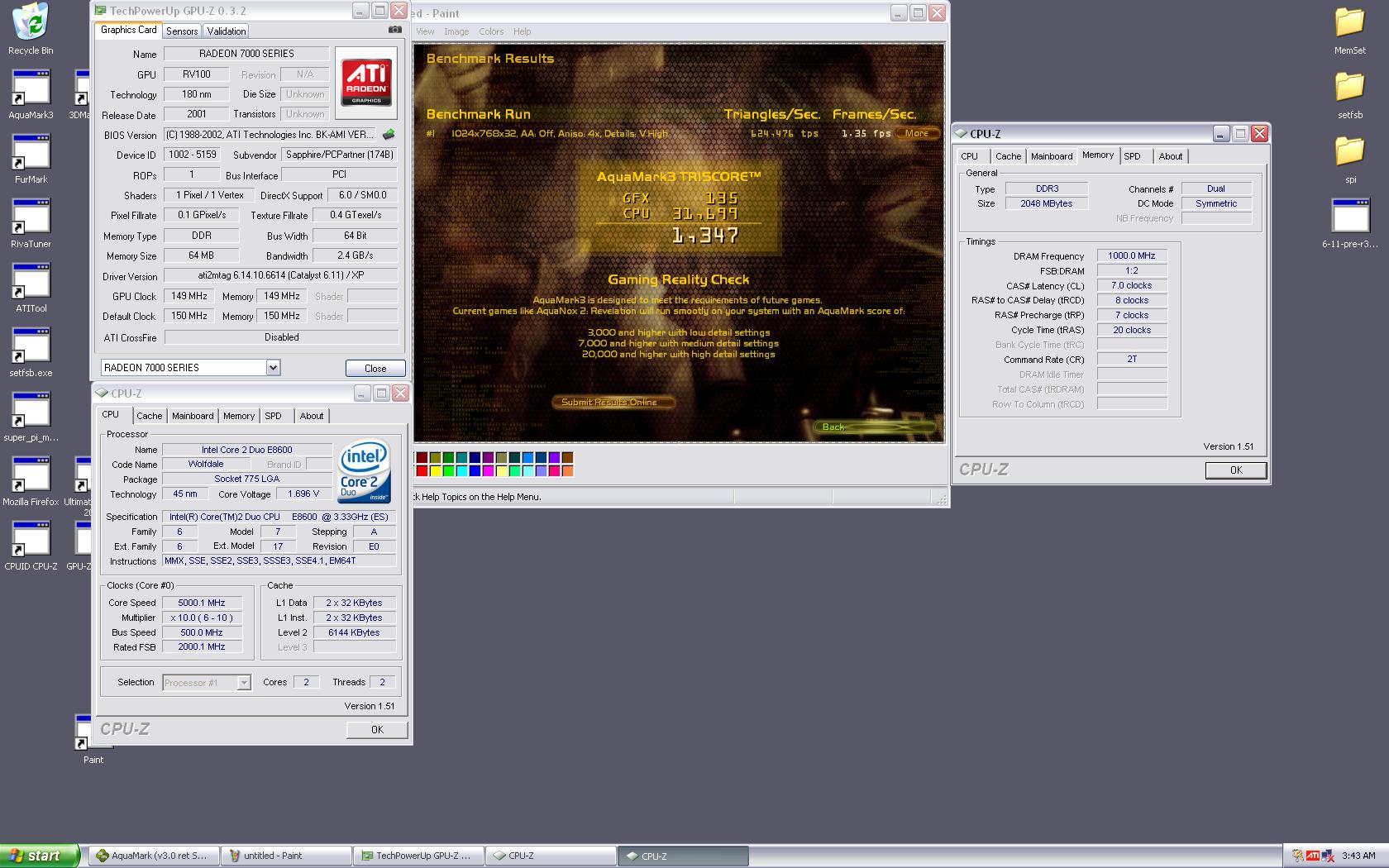
Task: Click the Subvendor Sapphire/PCPartner field
Action: pos(340,155)
